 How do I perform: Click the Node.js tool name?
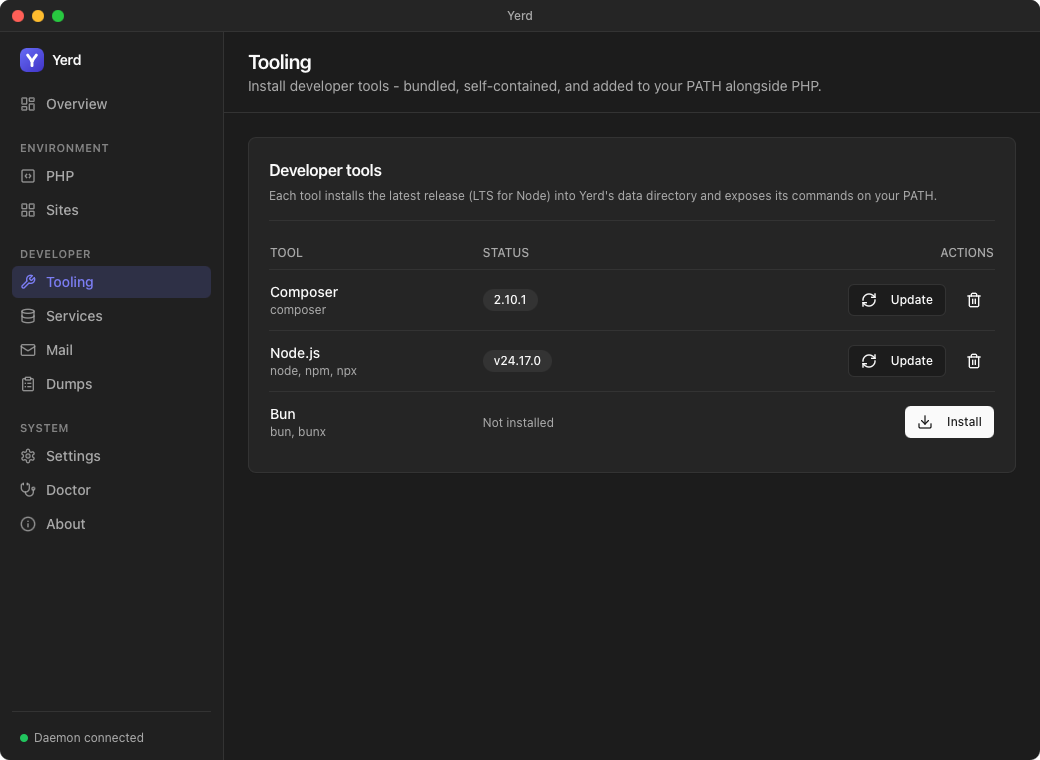pyautogui.click(x=295, y=353)
